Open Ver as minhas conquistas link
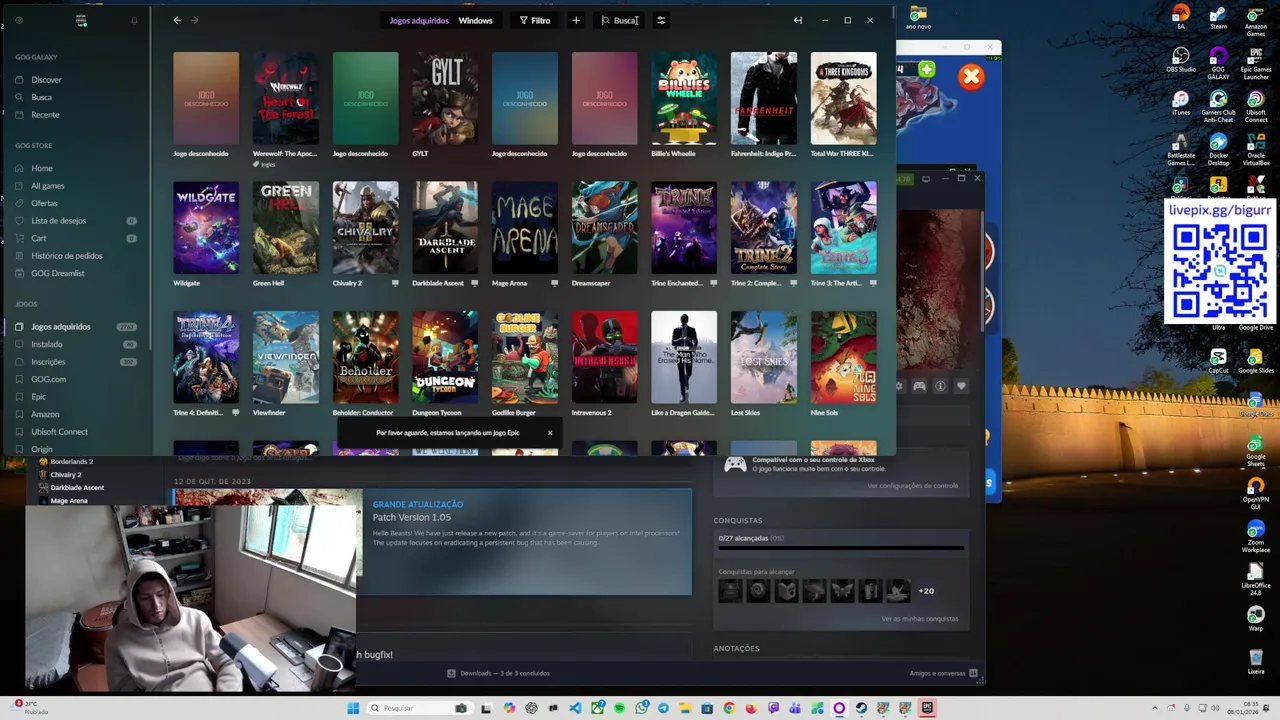 click(919, 619)
